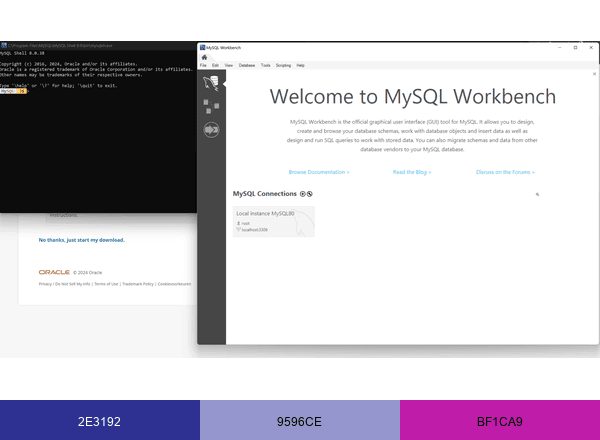Open the Cookievoorkeuren footer link

coord(174,284)
